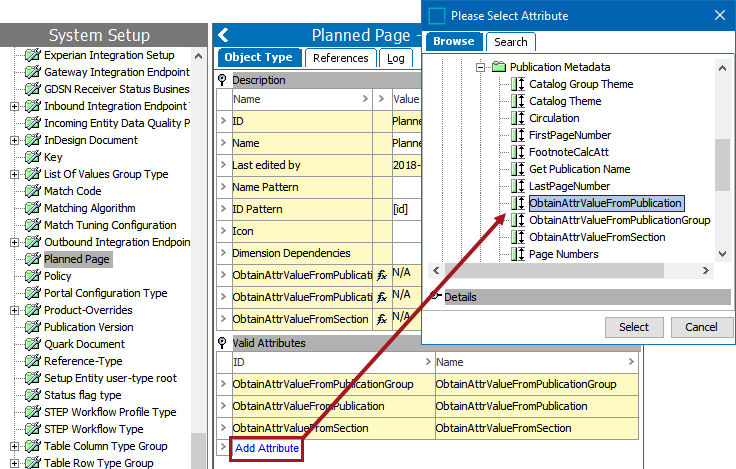Image resolution: width=736 pixels, height=469 pixels.
Task: Select the FootnoteCalcAtt attribute
Action: [x=568, y=152]
